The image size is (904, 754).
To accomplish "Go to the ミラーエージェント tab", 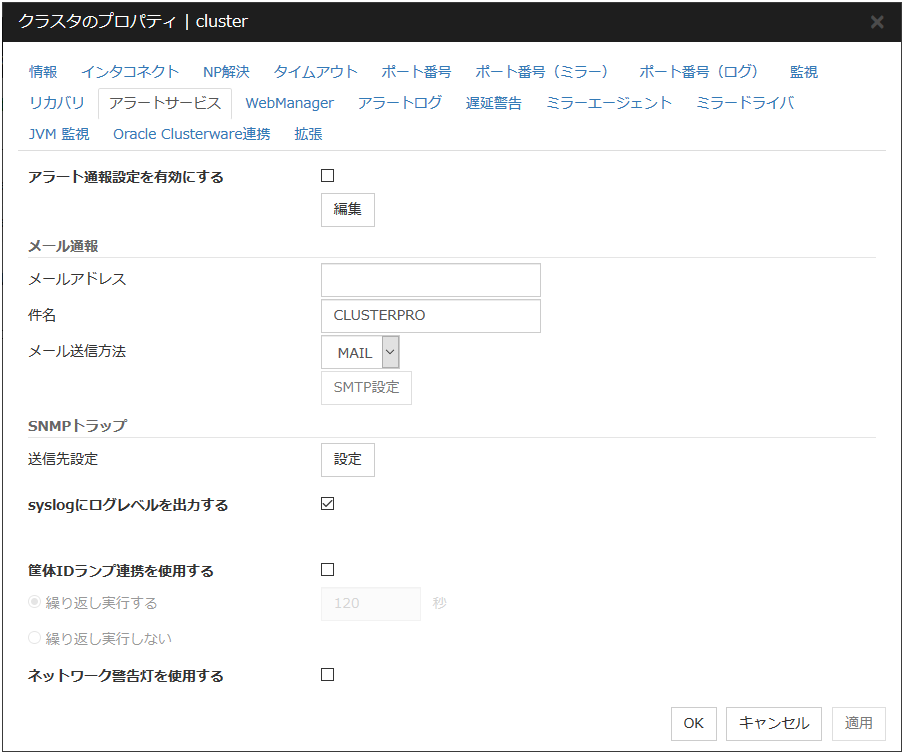I will pyautogui.click(x=609, y=103).
